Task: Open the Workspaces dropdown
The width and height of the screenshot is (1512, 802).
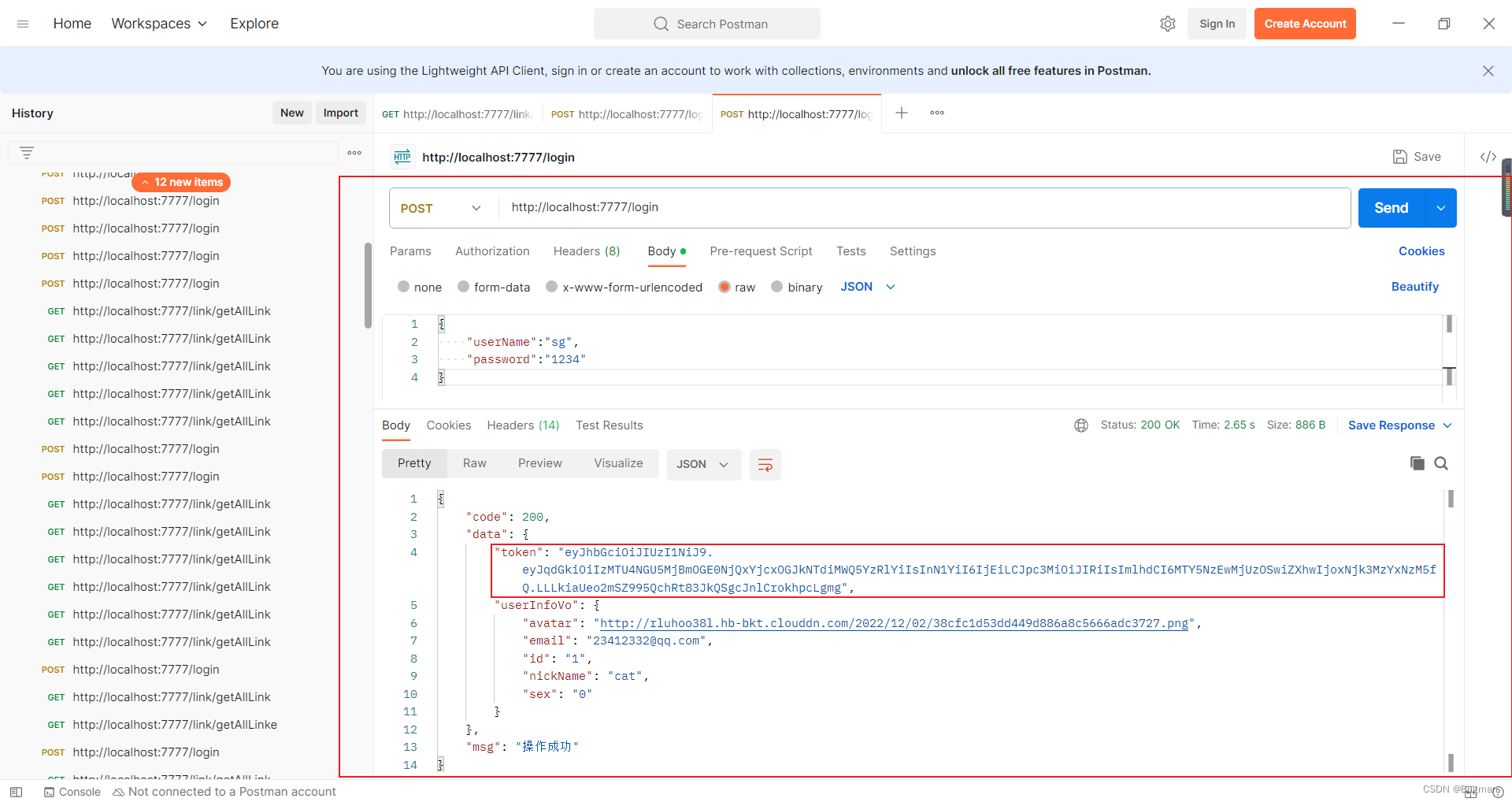Action: pos(159,24)
